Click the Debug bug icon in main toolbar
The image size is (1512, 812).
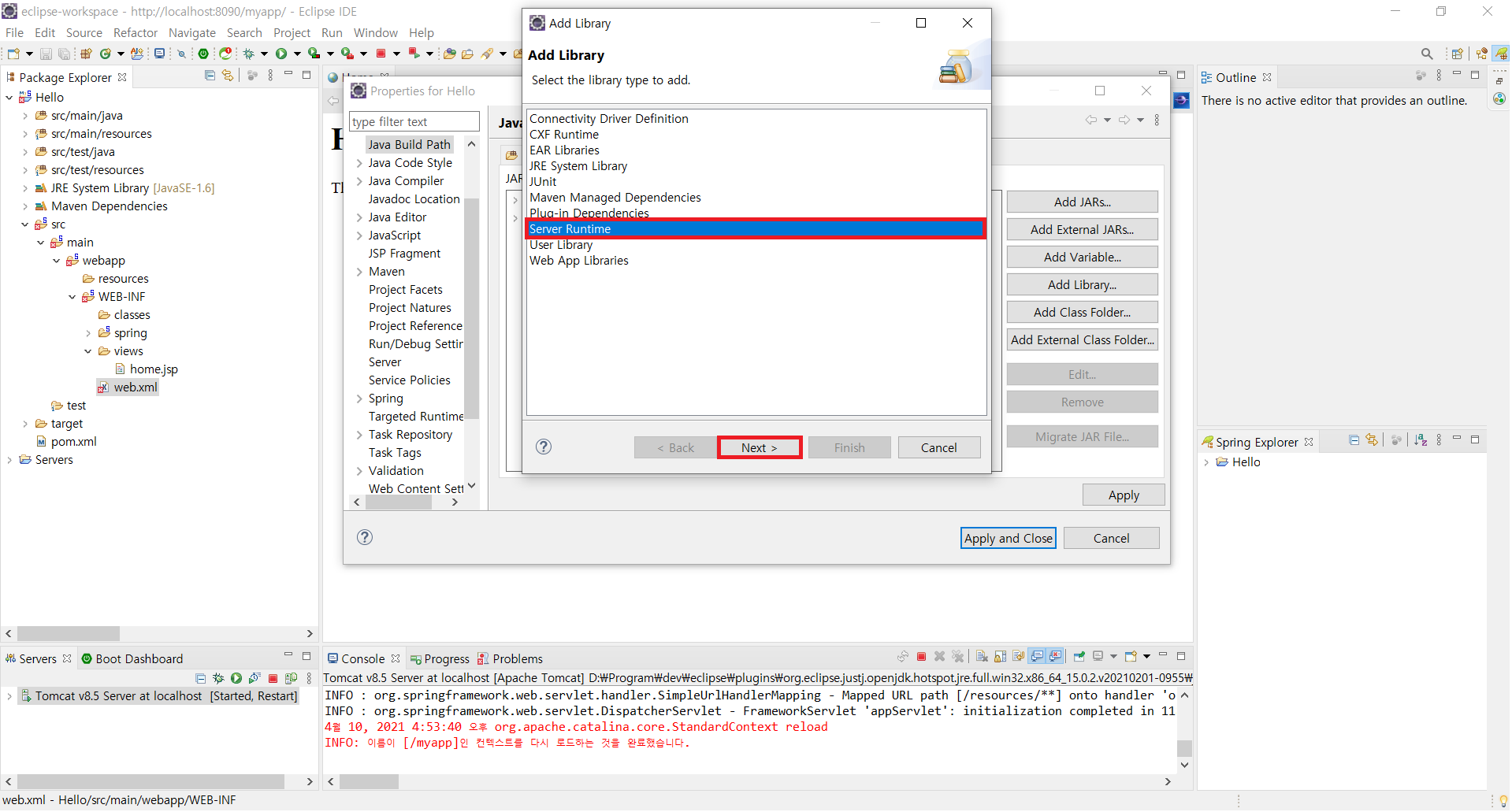tap(248, 54)
